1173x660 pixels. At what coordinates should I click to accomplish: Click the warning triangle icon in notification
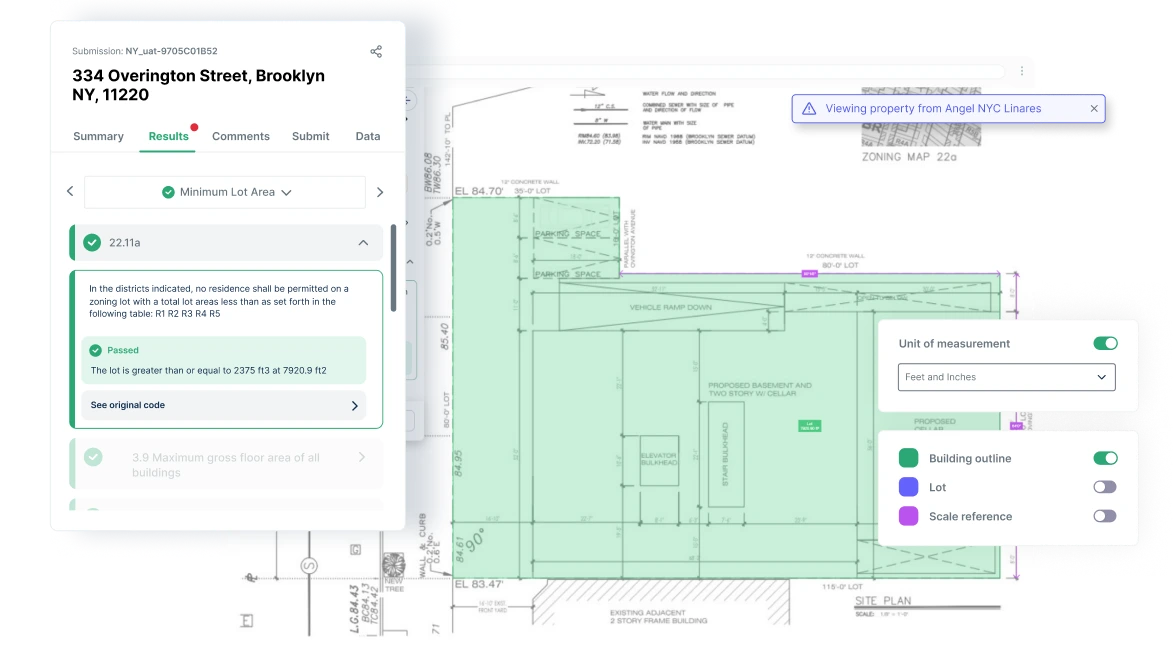pos(809,109)
